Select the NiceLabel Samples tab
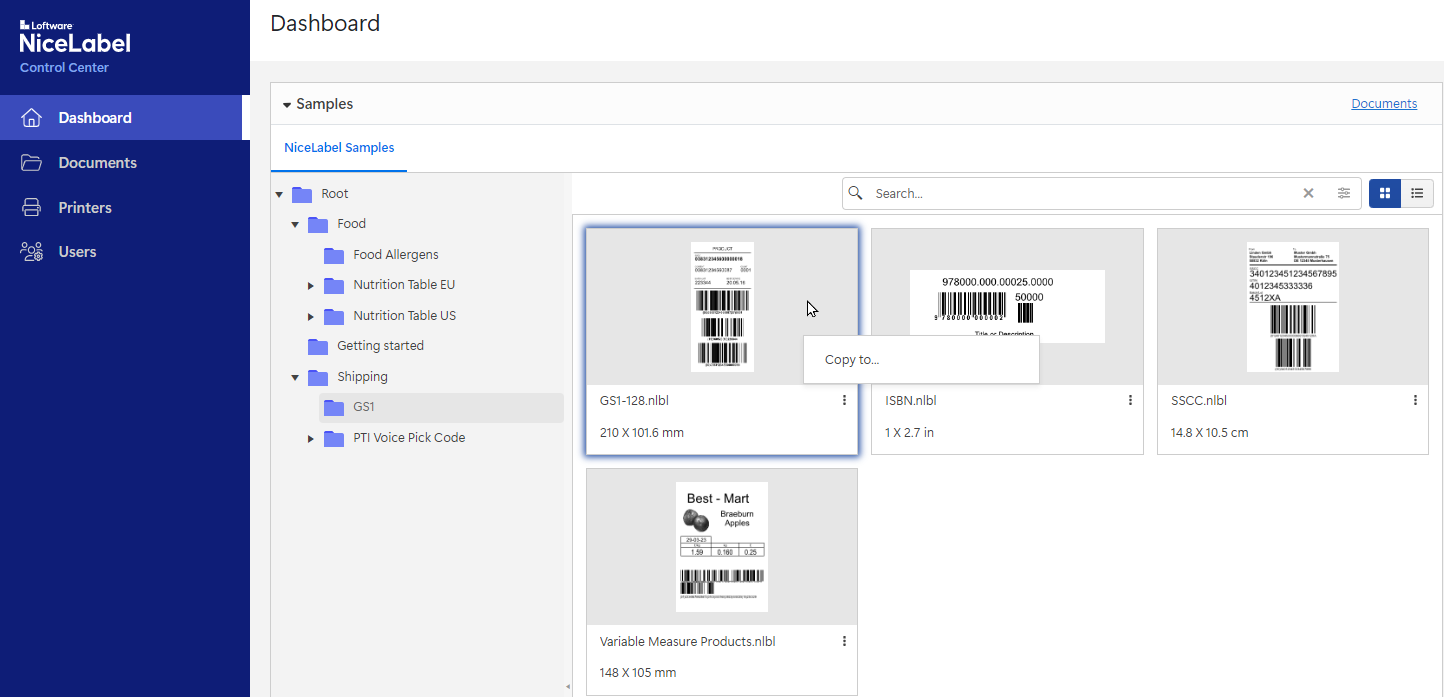Viewport: 1444px width, 697px height. point(339,148)
